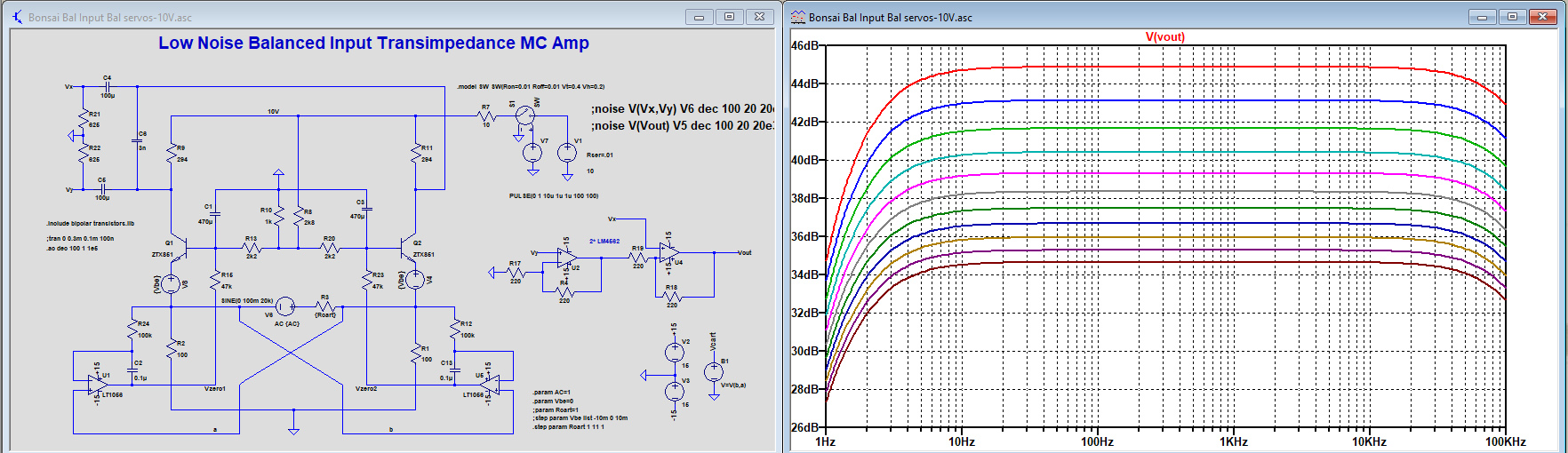Image resolution: width=1568 pixels, height=453 pixels.
Task: Select the B1 behavioral source symbol
Action: (714, 372)
